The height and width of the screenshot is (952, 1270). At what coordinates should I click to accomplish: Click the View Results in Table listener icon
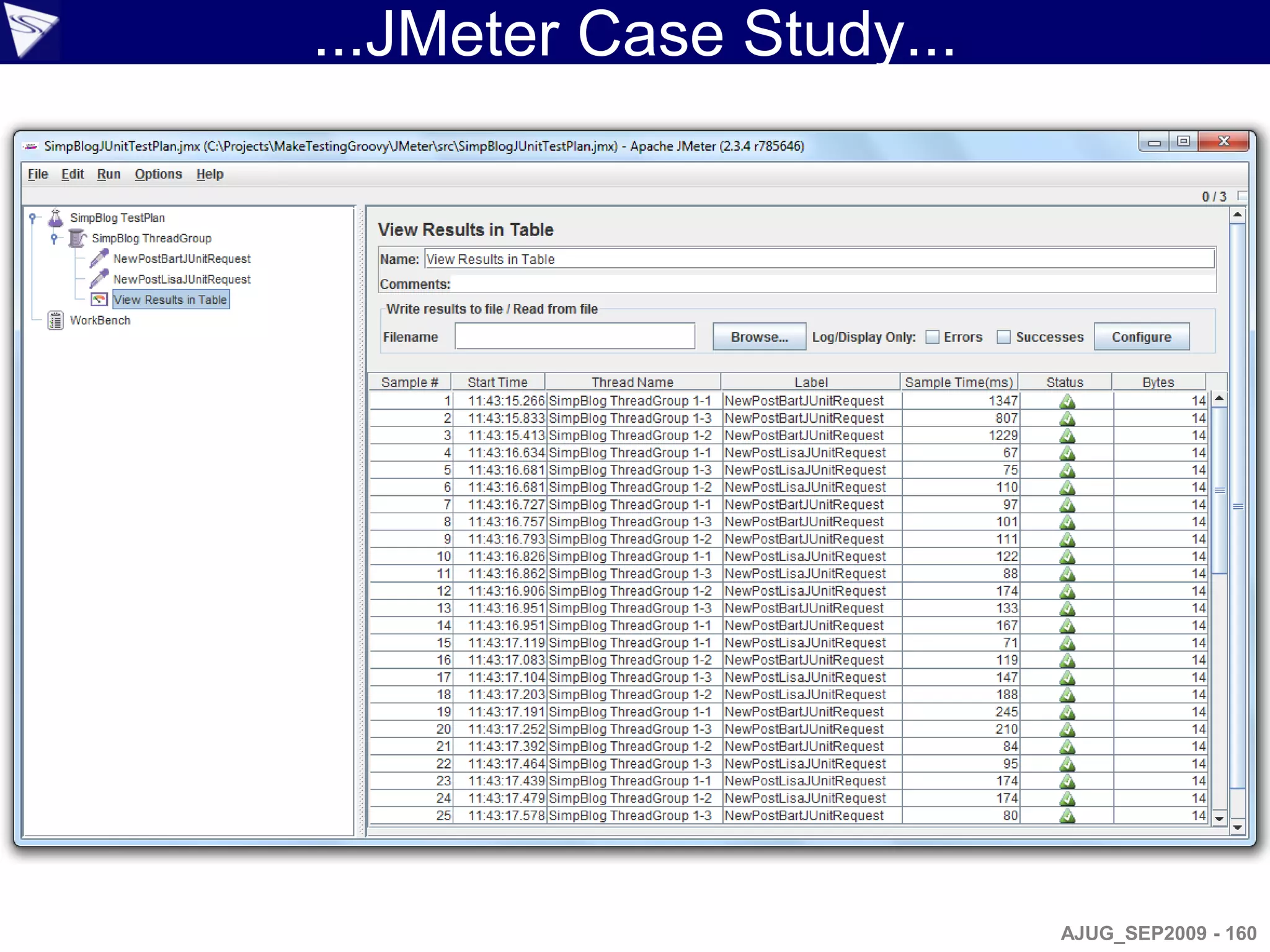click(99, 299)
